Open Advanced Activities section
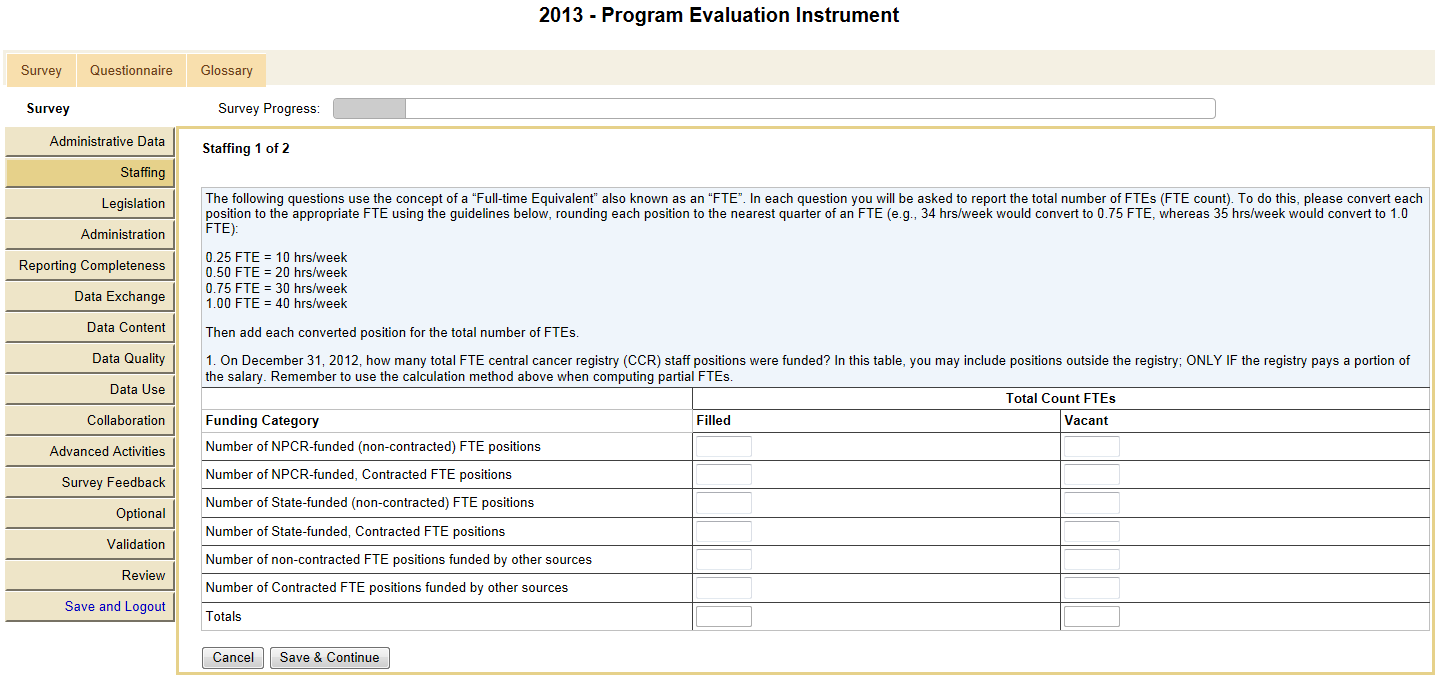This screenshot has height=686, width=1440. click(89, 452)
